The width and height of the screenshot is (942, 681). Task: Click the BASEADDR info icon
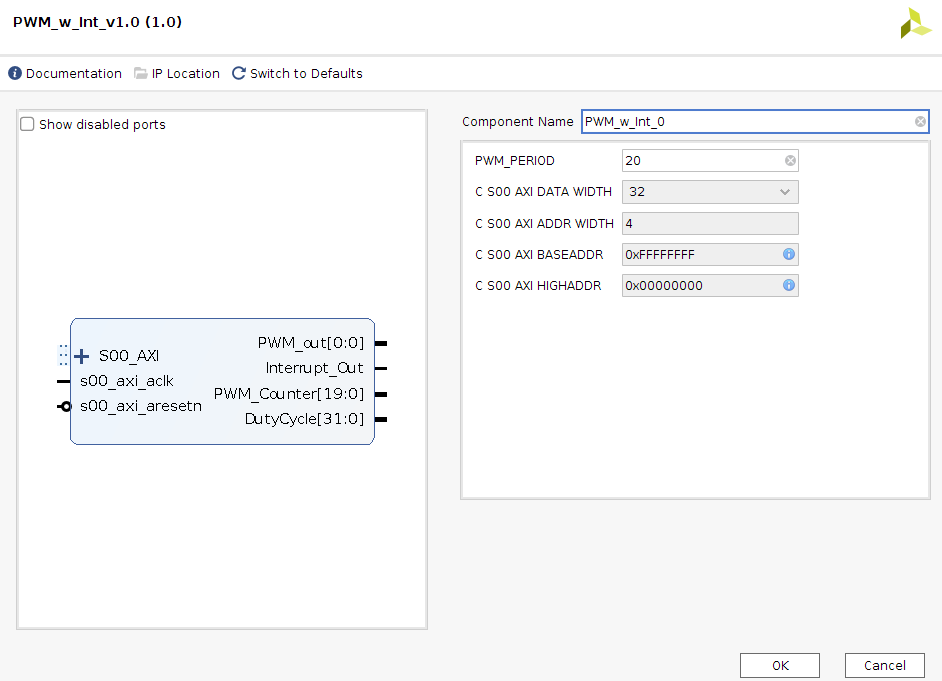[x=789, y=255]
